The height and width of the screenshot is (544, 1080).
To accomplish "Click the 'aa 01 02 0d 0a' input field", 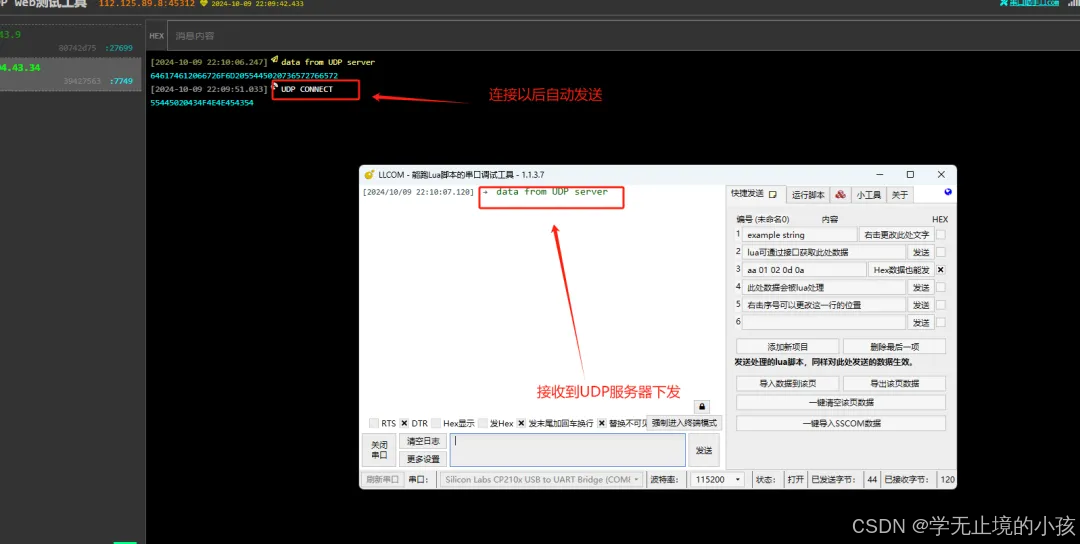I will click(x=804, y=270).
